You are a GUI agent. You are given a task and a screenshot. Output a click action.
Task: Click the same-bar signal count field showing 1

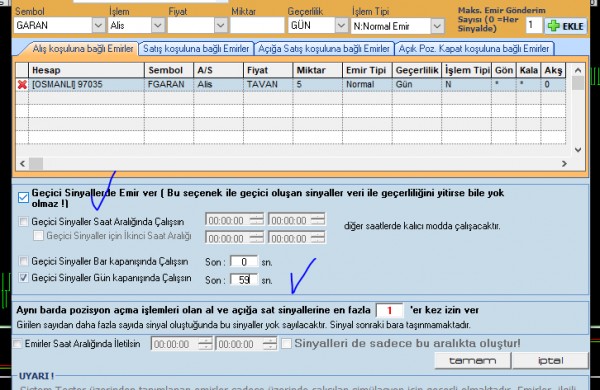click(x=390, y=310)
